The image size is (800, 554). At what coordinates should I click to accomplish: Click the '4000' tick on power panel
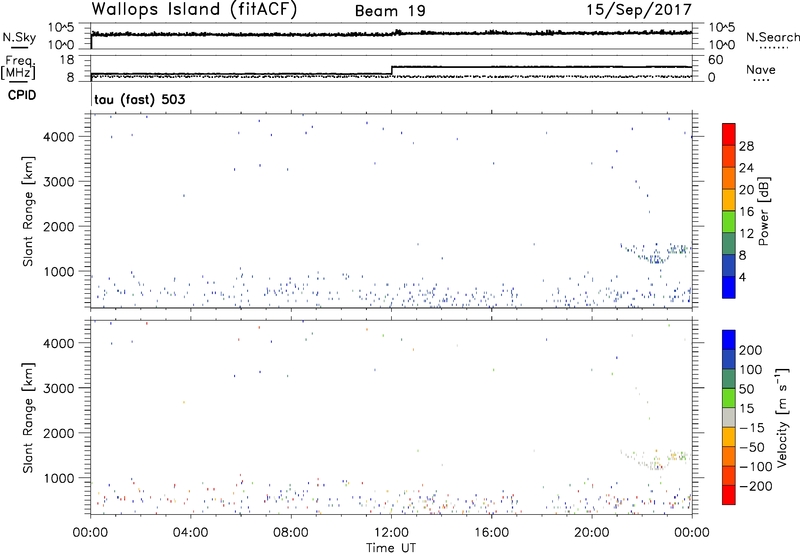60,137
